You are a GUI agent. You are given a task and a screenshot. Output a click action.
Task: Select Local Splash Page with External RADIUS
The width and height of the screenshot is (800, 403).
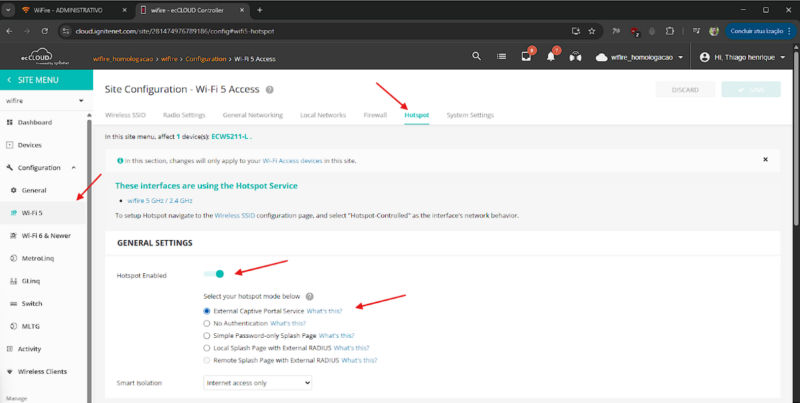coord(207,348)
